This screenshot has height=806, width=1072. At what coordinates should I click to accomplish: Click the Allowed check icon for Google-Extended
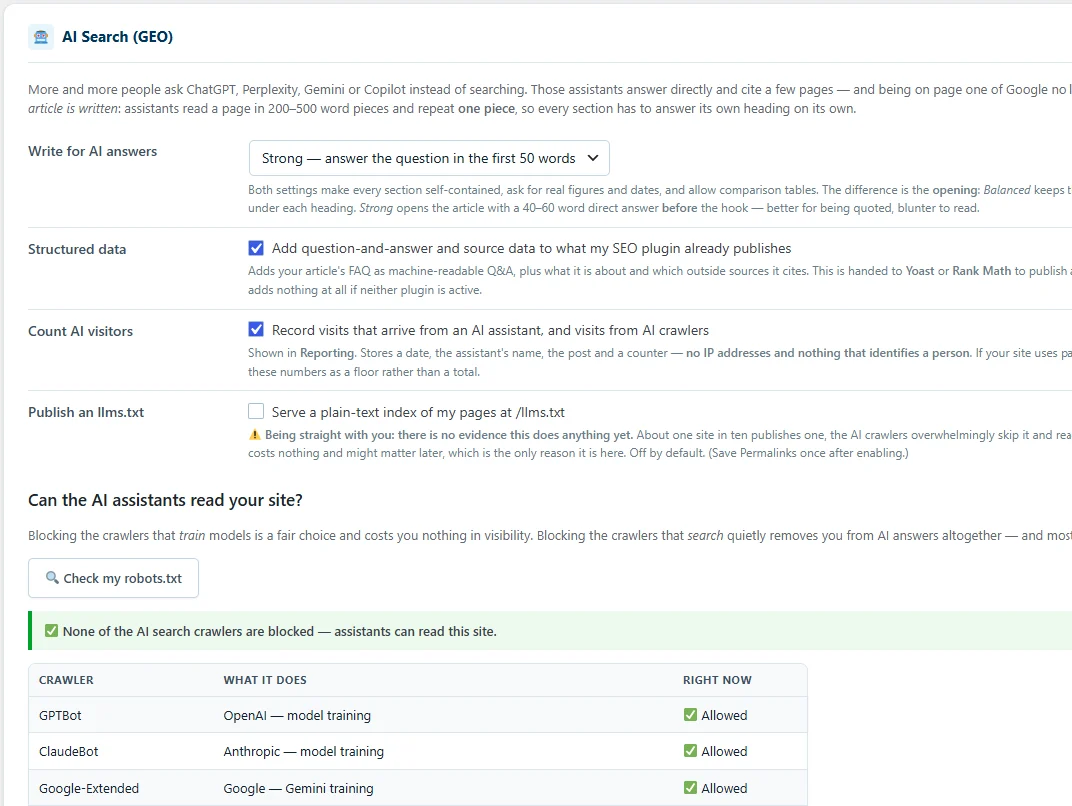tap(690, 788)
